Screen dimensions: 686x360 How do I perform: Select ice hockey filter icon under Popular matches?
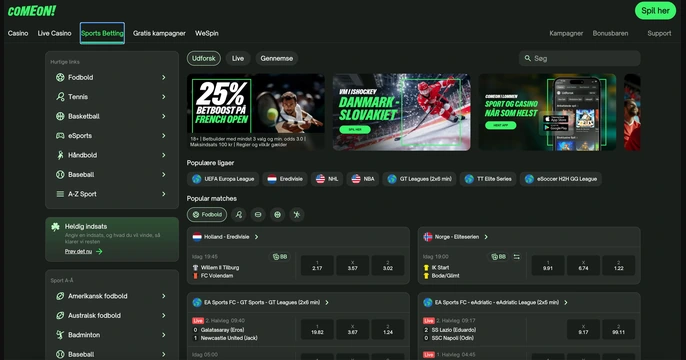pos(258,214)
